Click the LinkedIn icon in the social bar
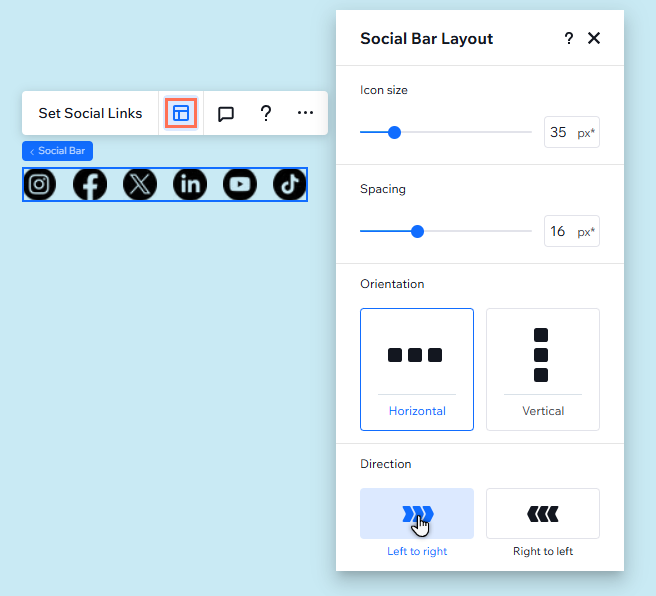This screenshot has width=656, height=596. [190, 184]
